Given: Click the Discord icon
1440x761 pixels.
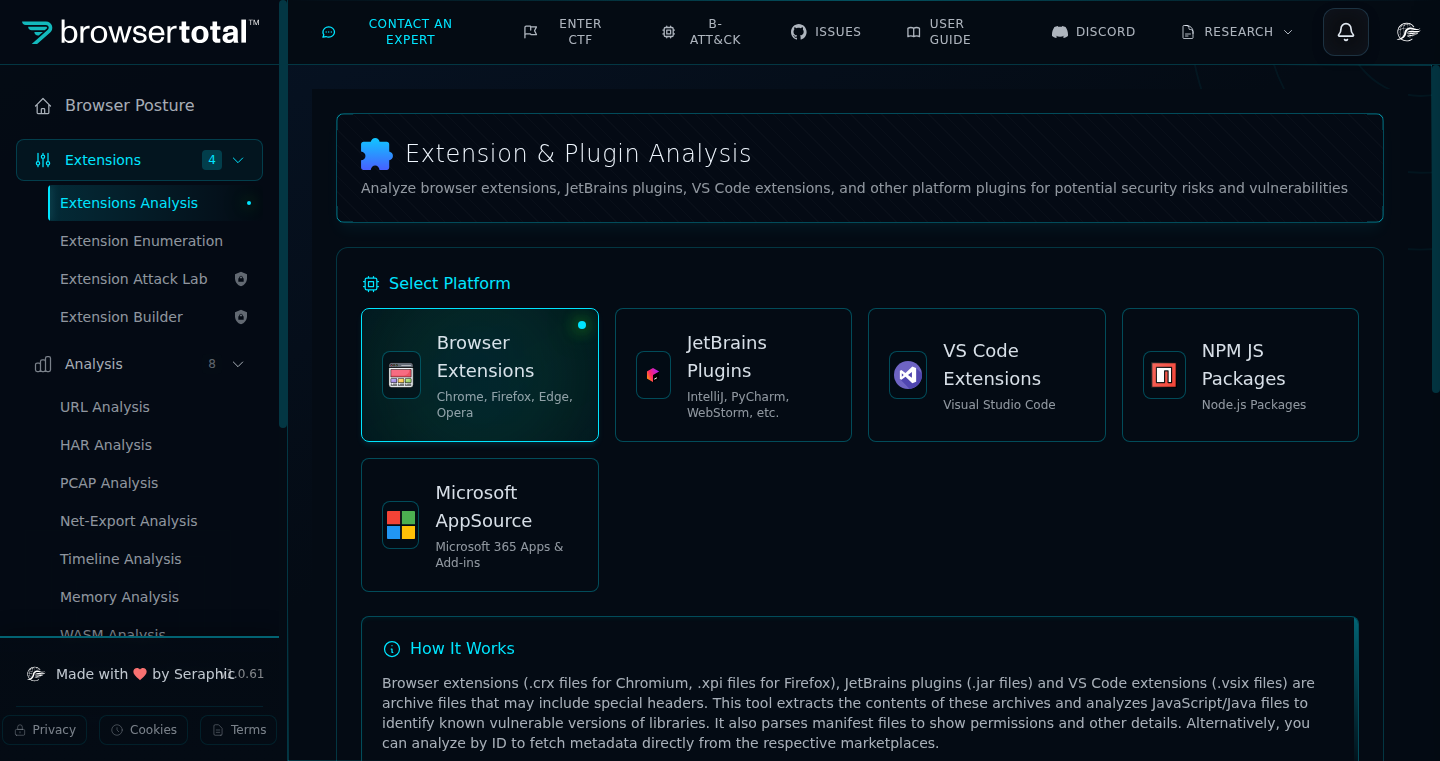Looking at the screenshot, I should click(1060, 32).
